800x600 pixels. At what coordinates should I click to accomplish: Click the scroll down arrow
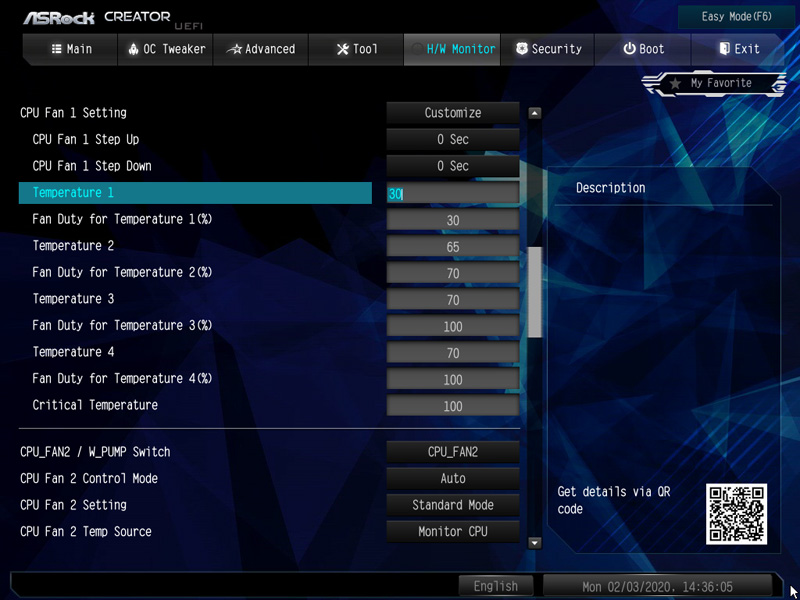coord(534,543)
